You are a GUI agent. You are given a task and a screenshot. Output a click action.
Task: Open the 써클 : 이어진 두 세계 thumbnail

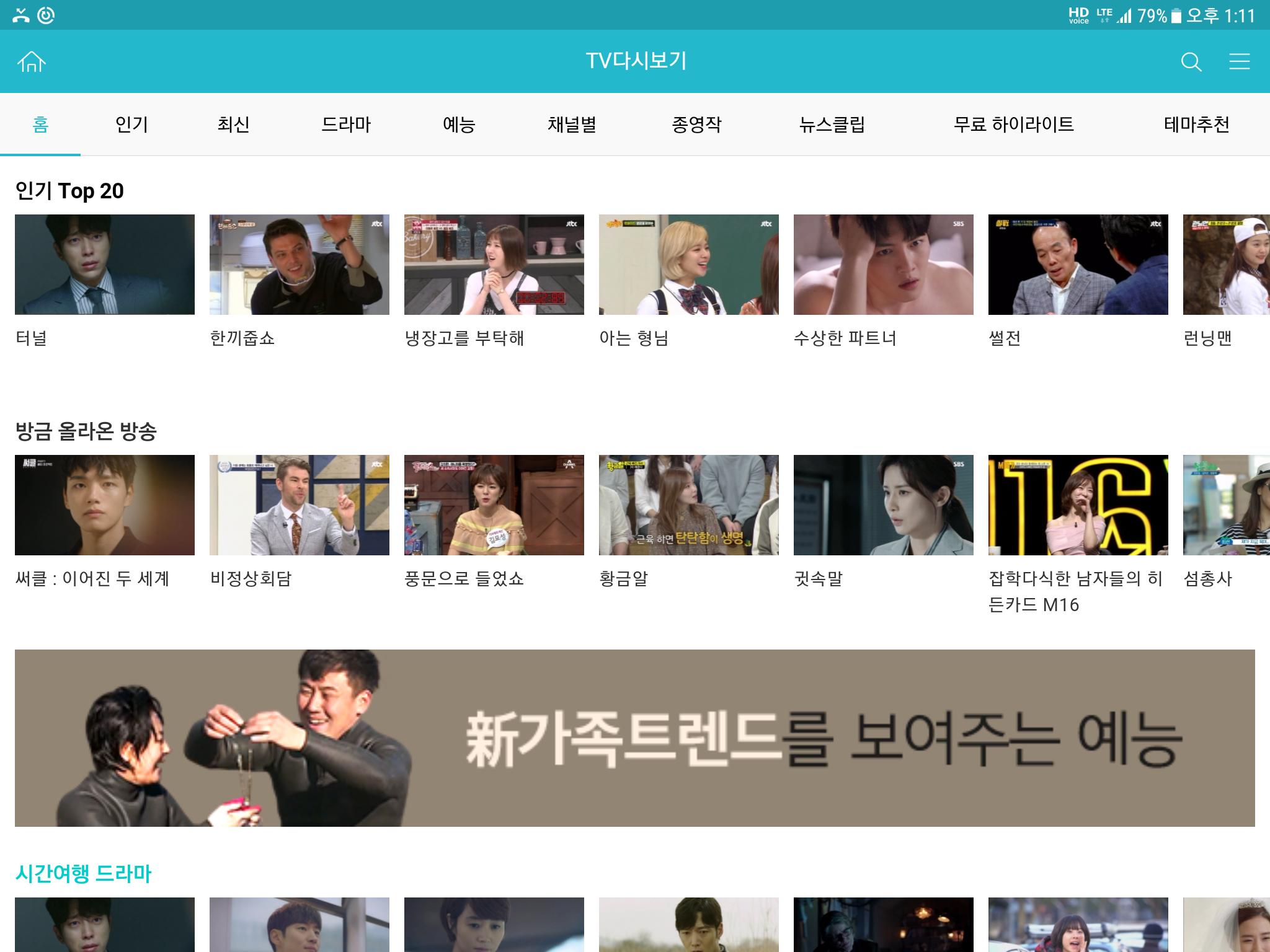coord(105,505)
